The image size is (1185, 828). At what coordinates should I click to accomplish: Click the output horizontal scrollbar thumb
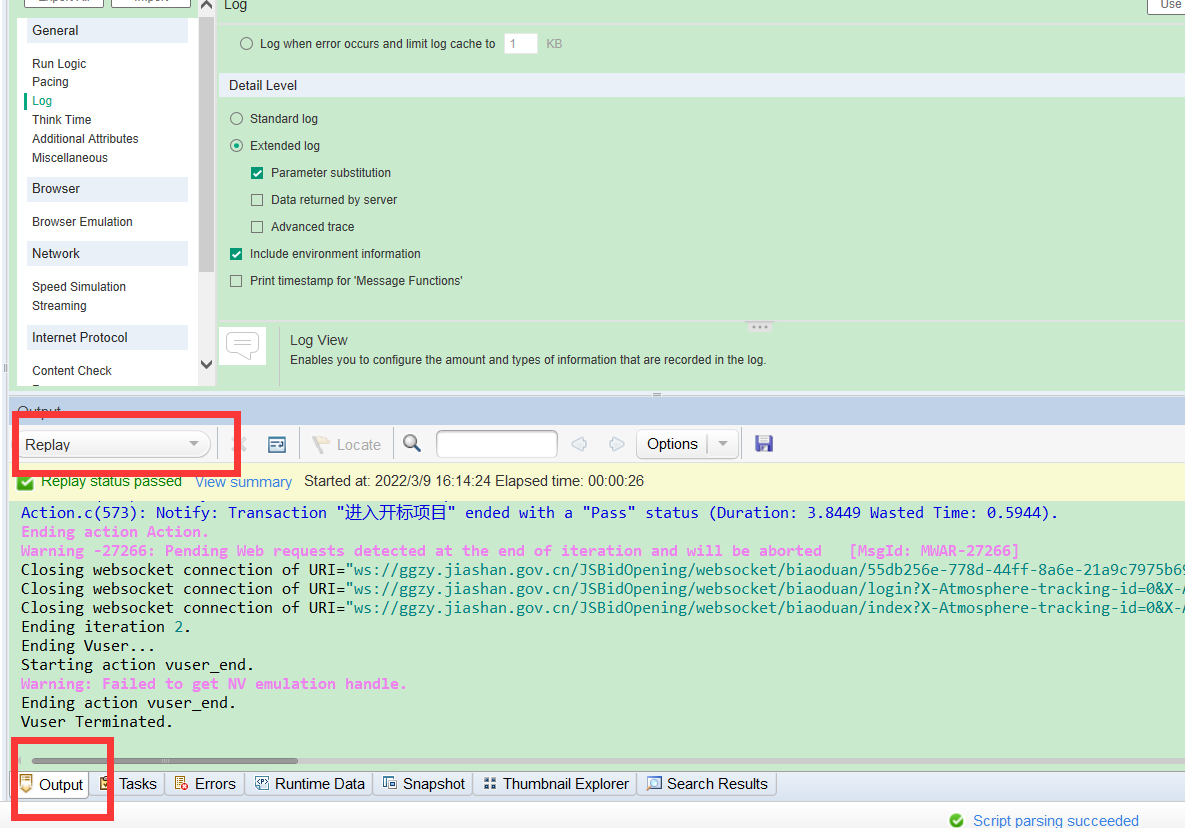165,761
